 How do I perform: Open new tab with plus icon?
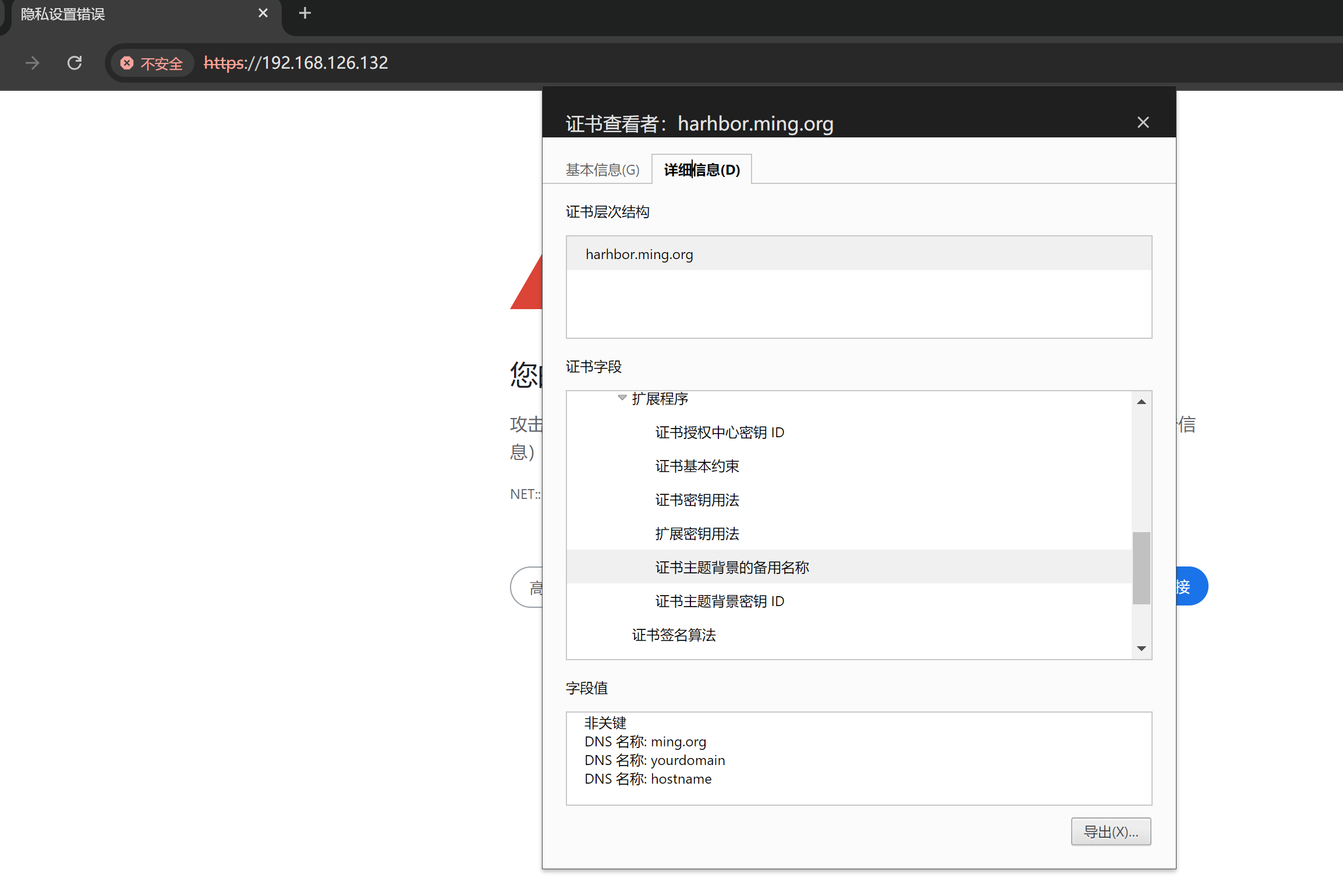[304, 13]
